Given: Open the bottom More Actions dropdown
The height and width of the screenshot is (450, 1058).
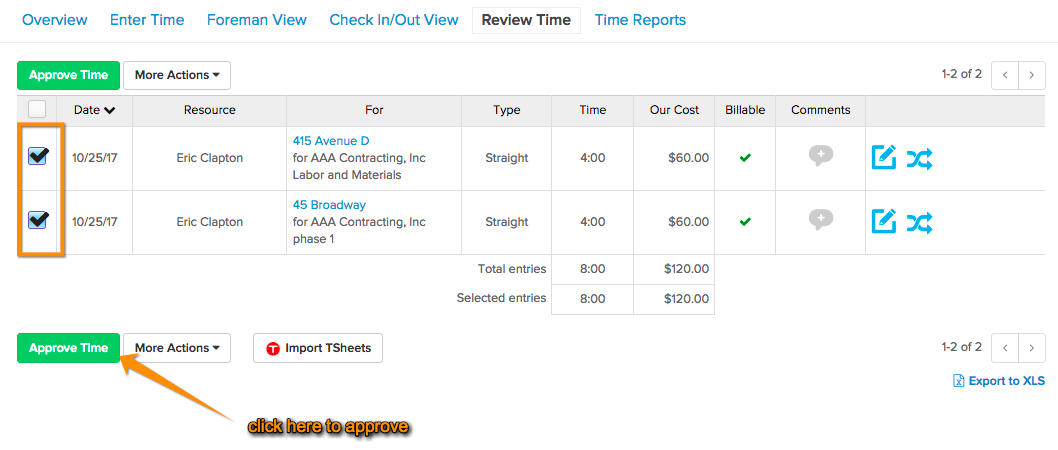Looking at the screenshot, I should pos(177,348).
